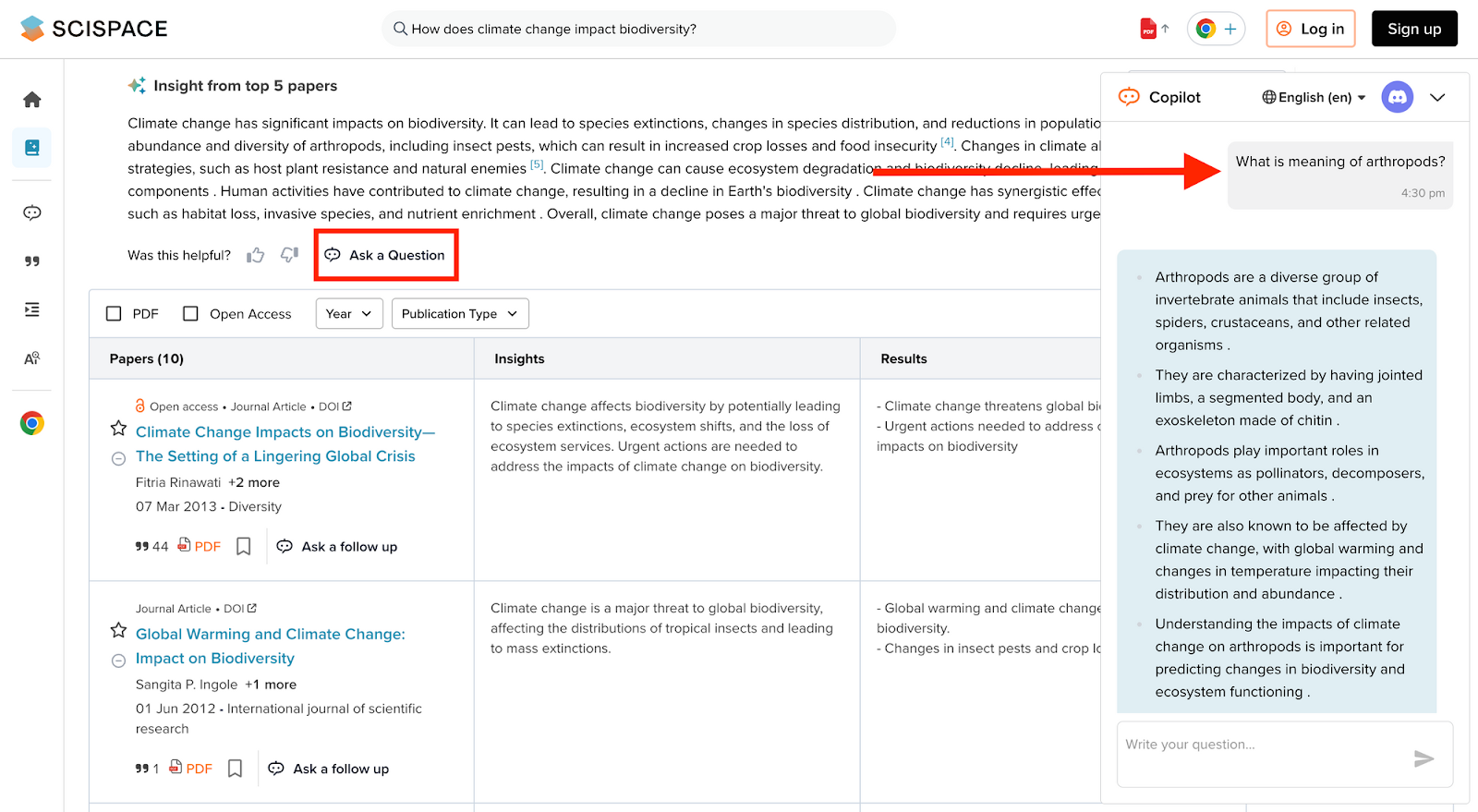Click the send arrow in Copilot
This screenshot has width=1478, height=812.
[1423, 758]
